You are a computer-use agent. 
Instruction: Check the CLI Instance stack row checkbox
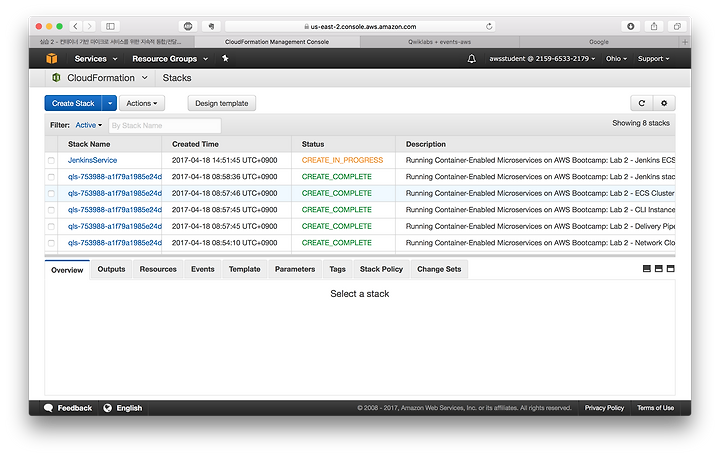51,210
